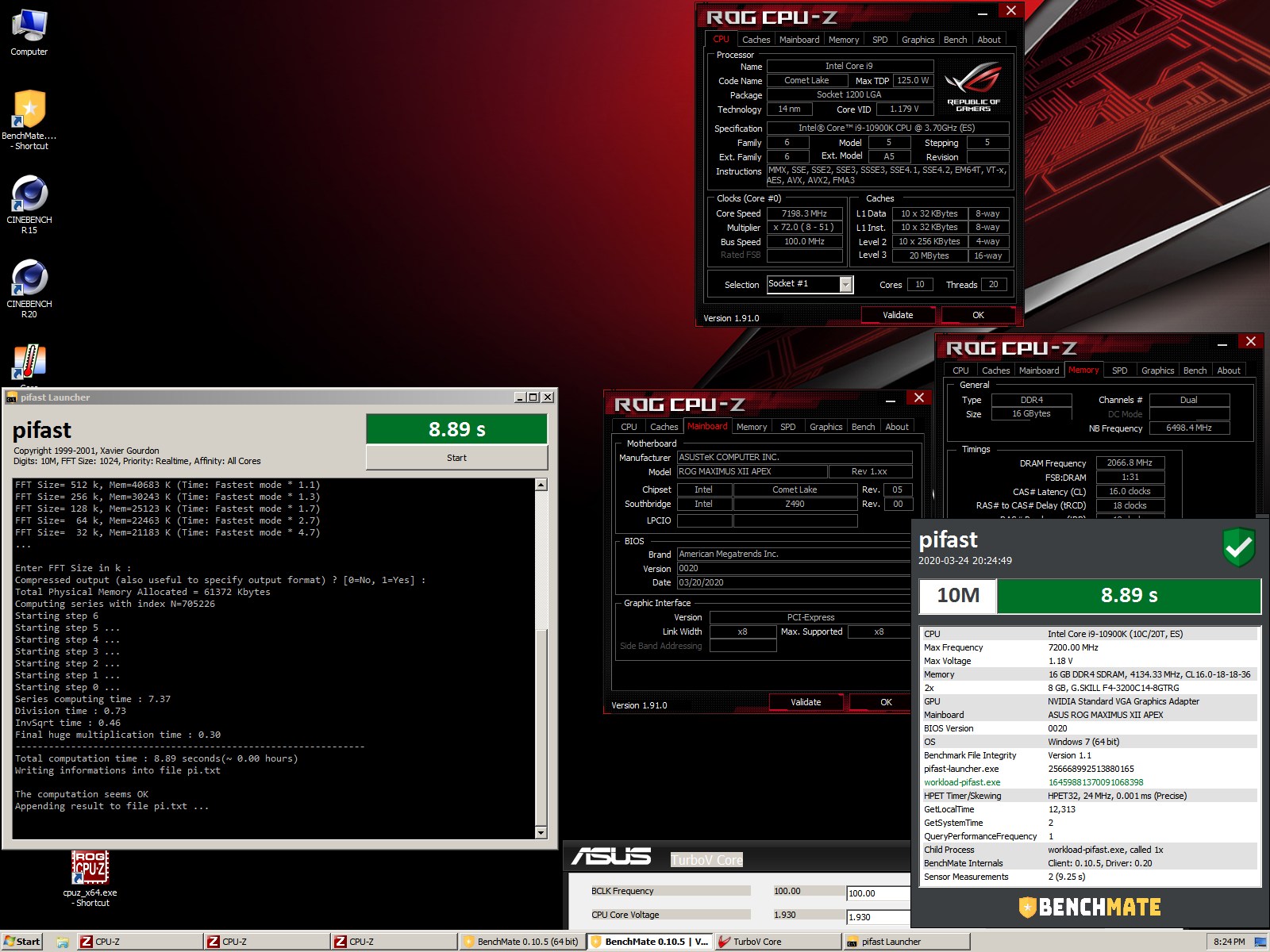Select Bench tab in Mainboard CPU-Z window

click(x=863, y=427)
